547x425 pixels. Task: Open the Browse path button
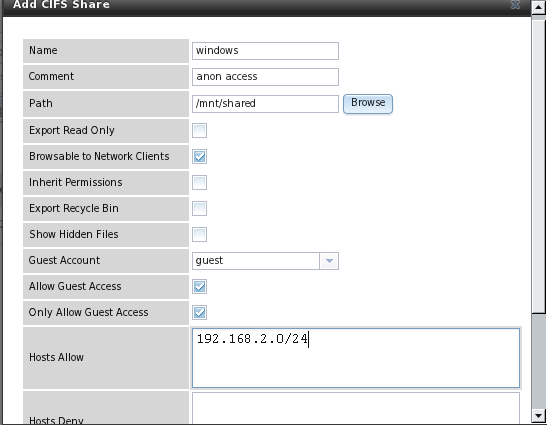(368, 104)
